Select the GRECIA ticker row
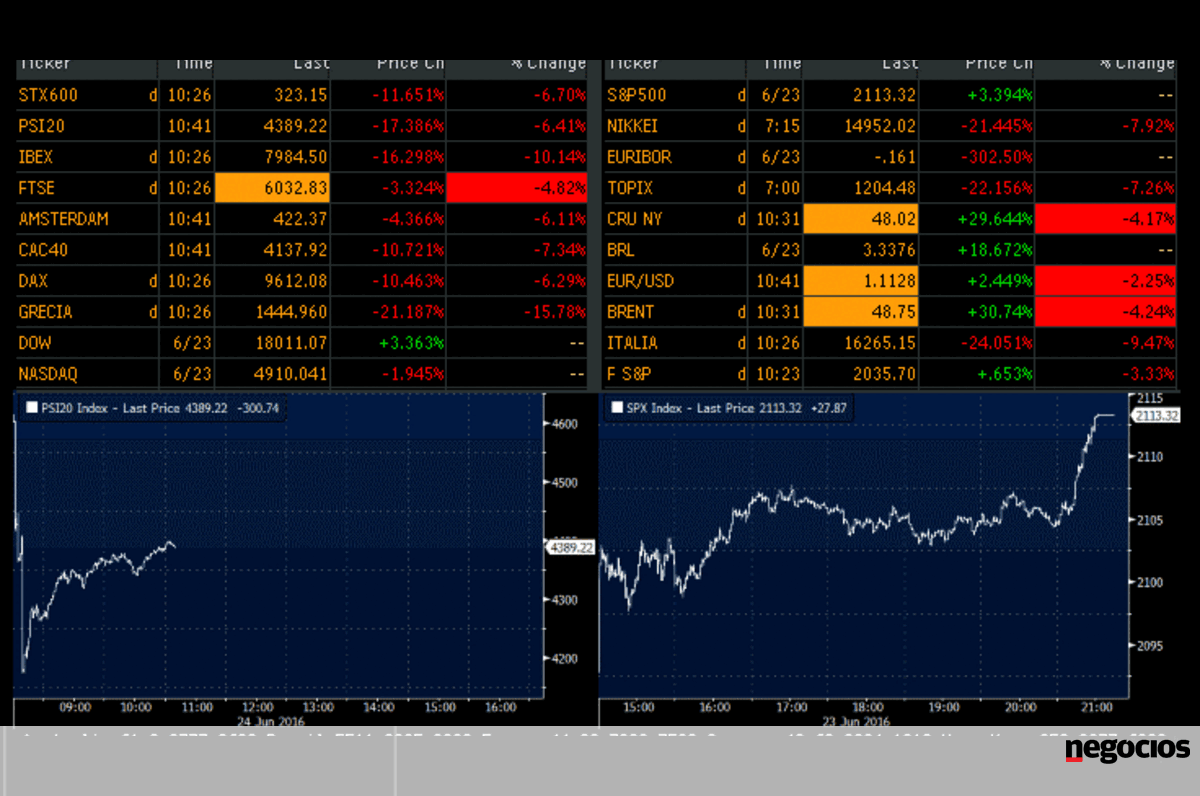This screenshot has width=1200, height=796. (46, 312)
